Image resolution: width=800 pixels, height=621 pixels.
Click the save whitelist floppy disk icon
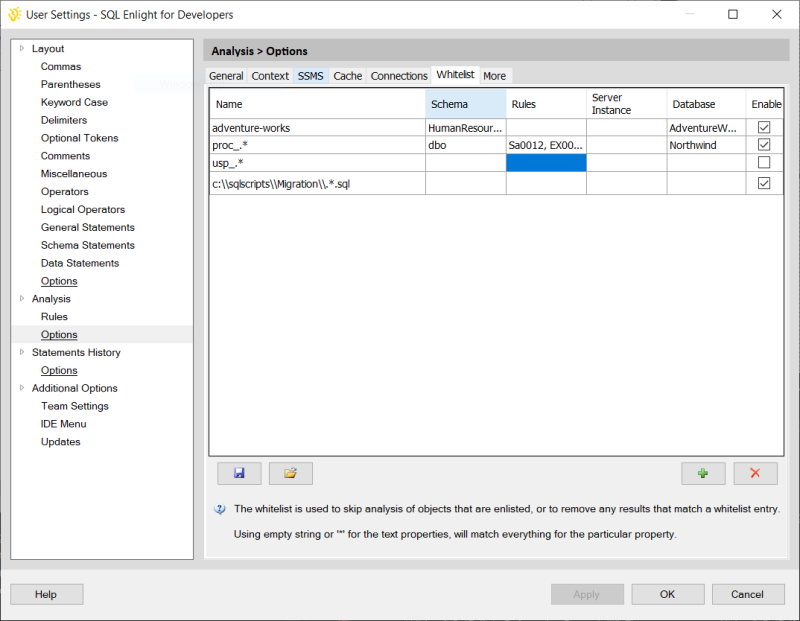click(x=239, y=473)
